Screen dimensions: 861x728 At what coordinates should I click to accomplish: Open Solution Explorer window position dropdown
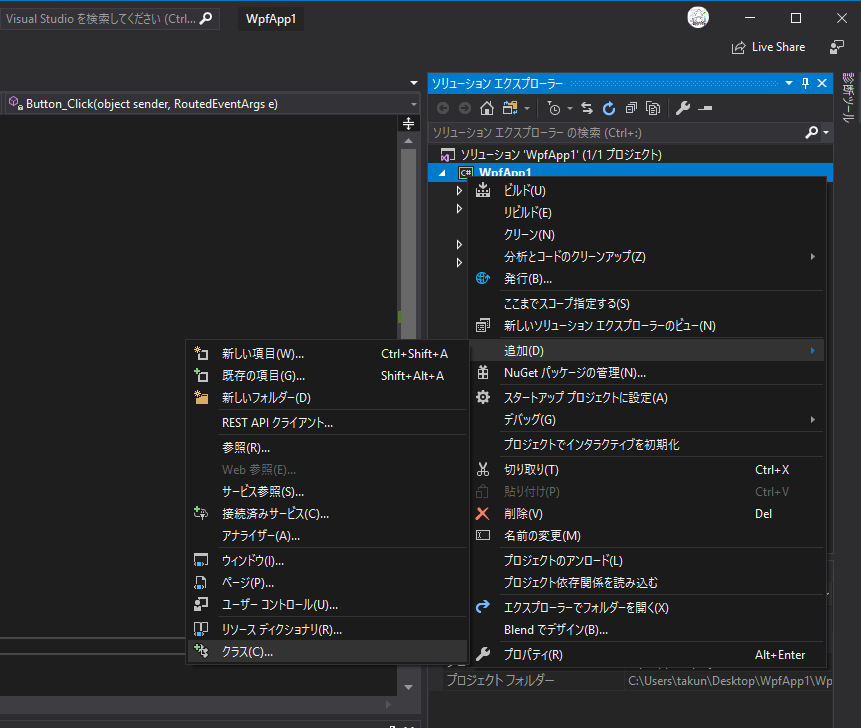(x=789, y=83)
